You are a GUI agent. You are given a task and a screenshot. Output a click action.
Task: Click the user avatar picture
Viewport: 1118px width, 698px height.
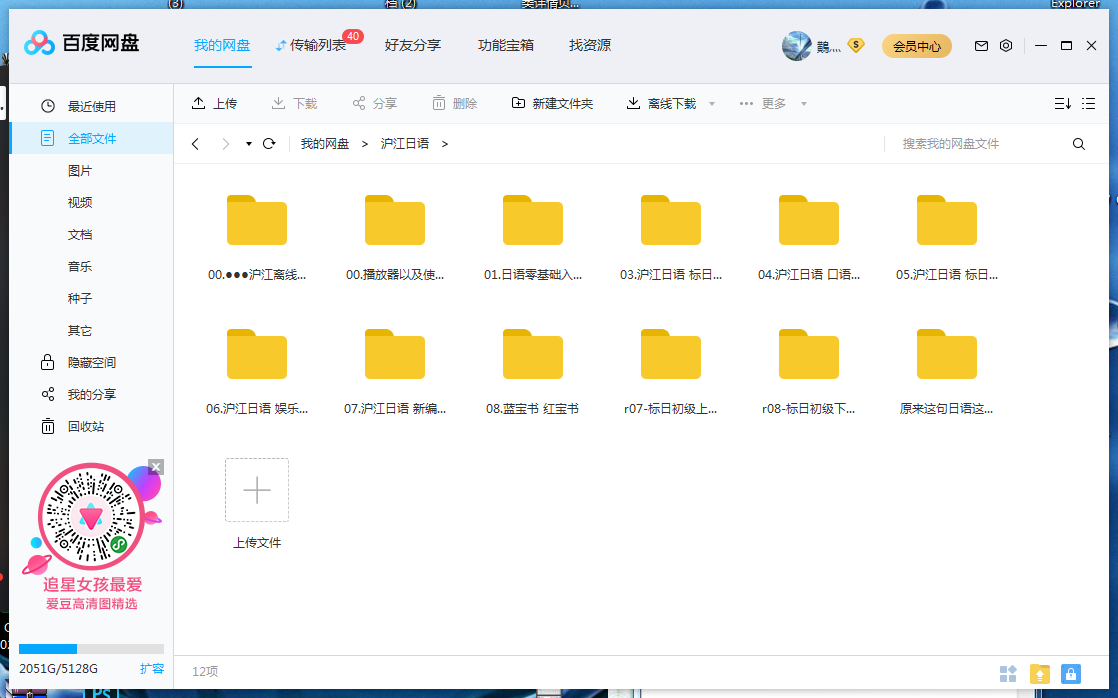[796, 46]
